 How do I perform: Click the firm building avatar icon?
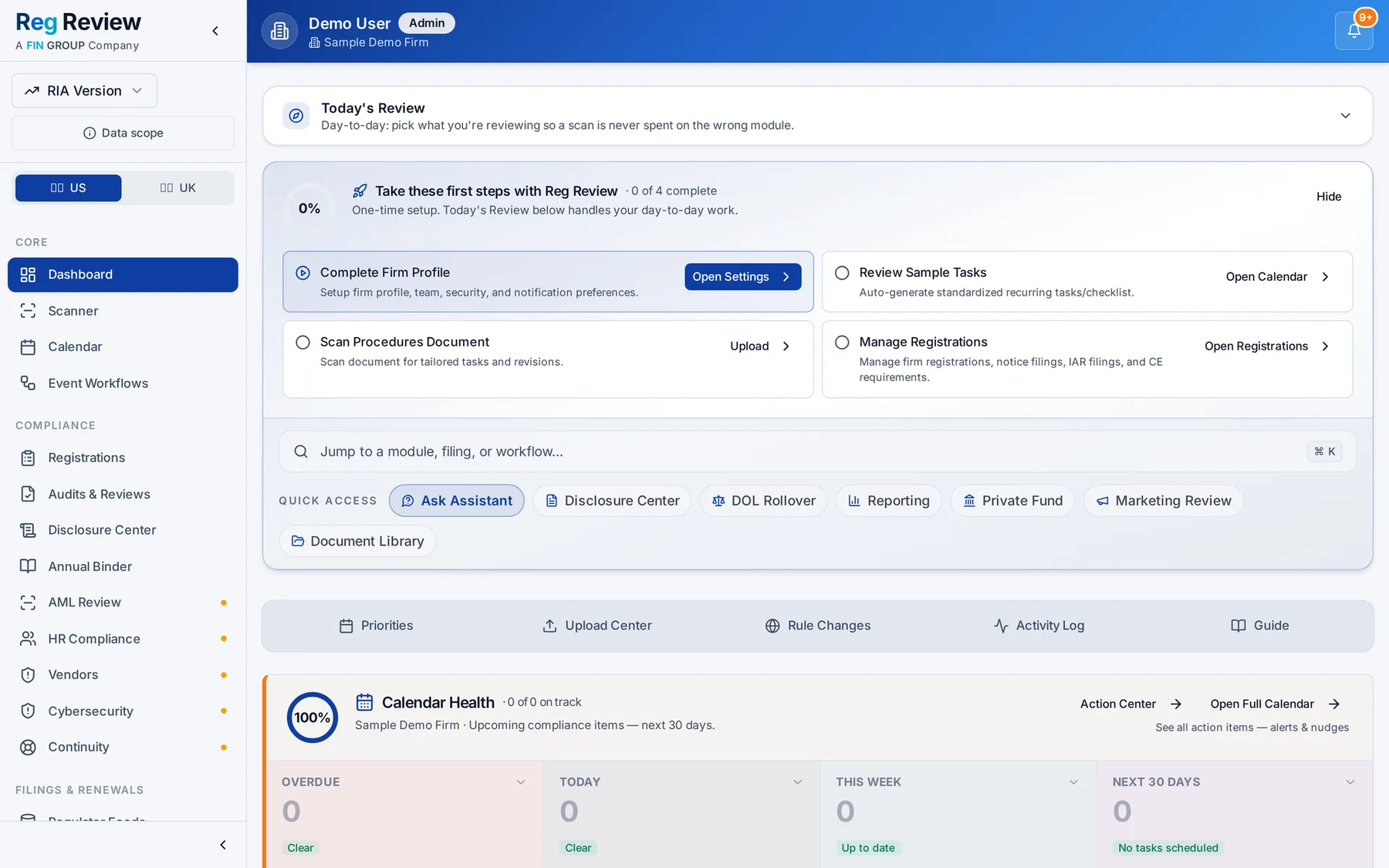pyautogui.click(x=279, y=31)
